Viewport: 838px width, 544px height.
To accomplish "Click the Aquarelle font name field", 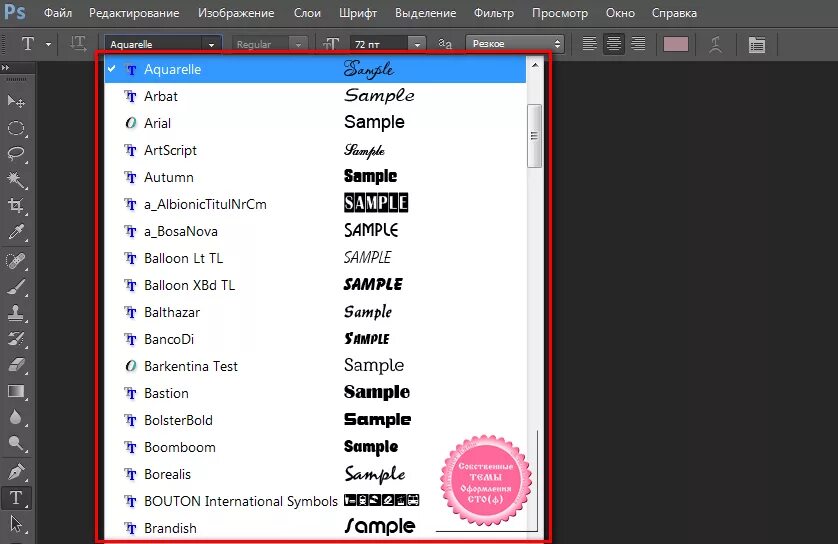I will [x=155, y=44].
